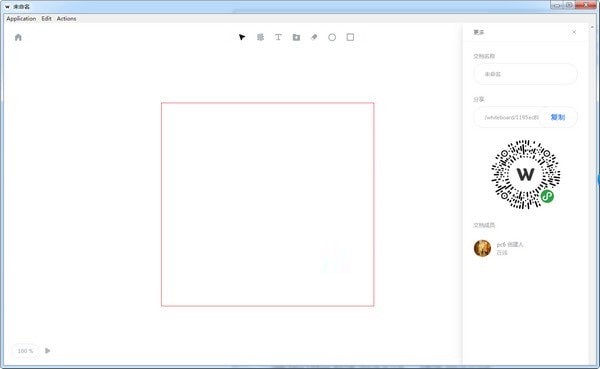Click the play triangle beside zoom
Screen dimensions: 600x369
coord(47,351)
